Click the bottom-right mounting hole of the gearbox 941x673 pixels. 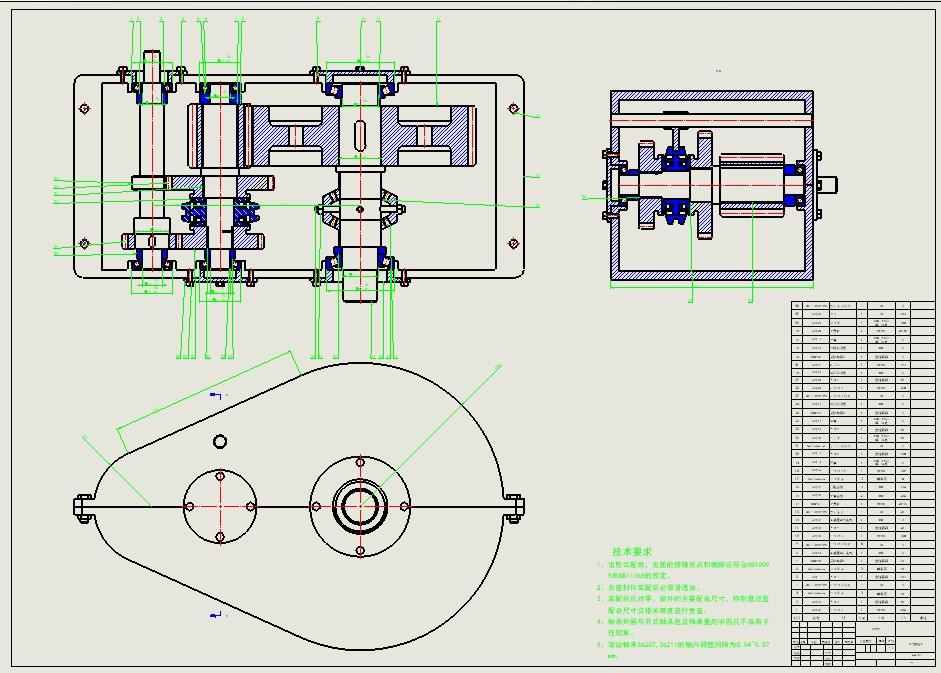[513, 243]
